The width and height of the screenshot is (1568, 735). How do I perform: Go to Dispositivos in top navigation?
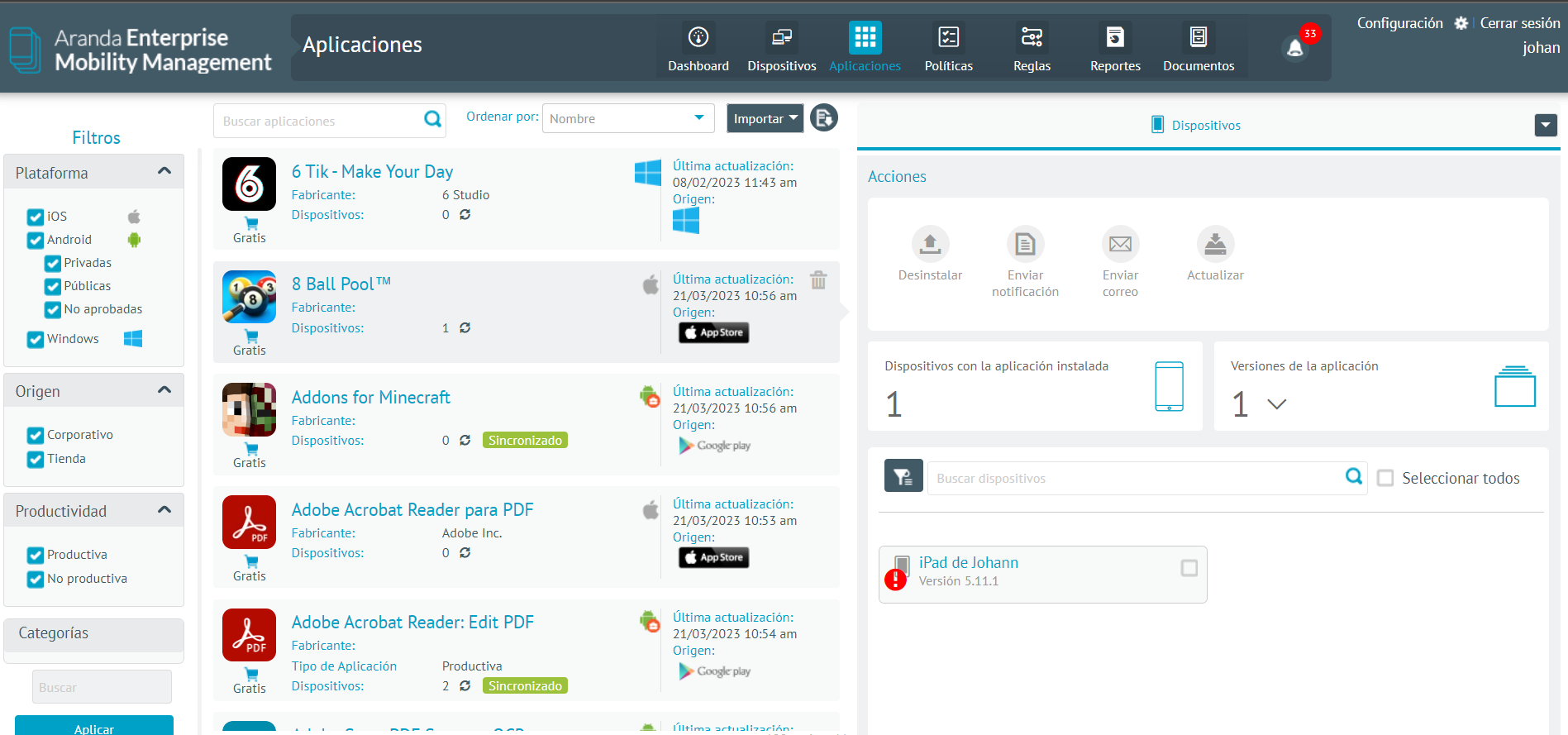[x=781, y=48]
